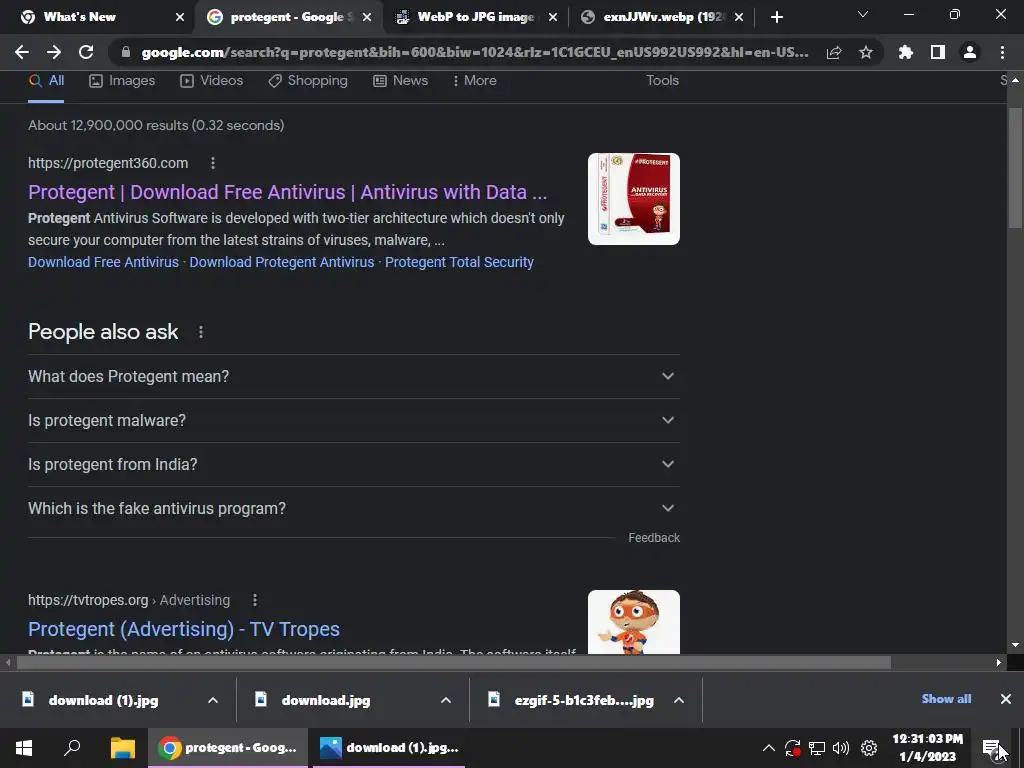Open a new browser tab
Screen dimensions: 1024x768
pos(776,17)
